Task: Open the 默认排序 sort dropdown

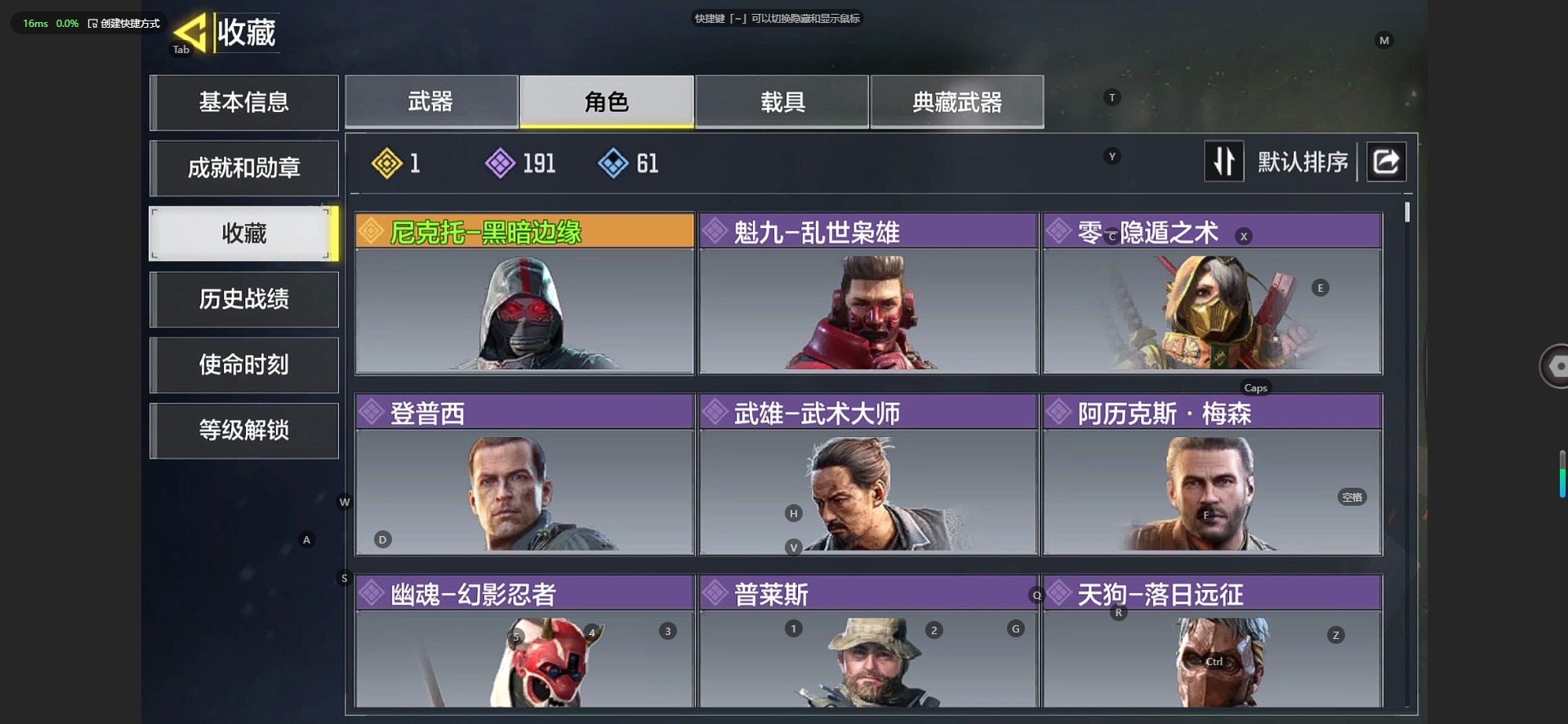Action: click(x=1303, y=162)
